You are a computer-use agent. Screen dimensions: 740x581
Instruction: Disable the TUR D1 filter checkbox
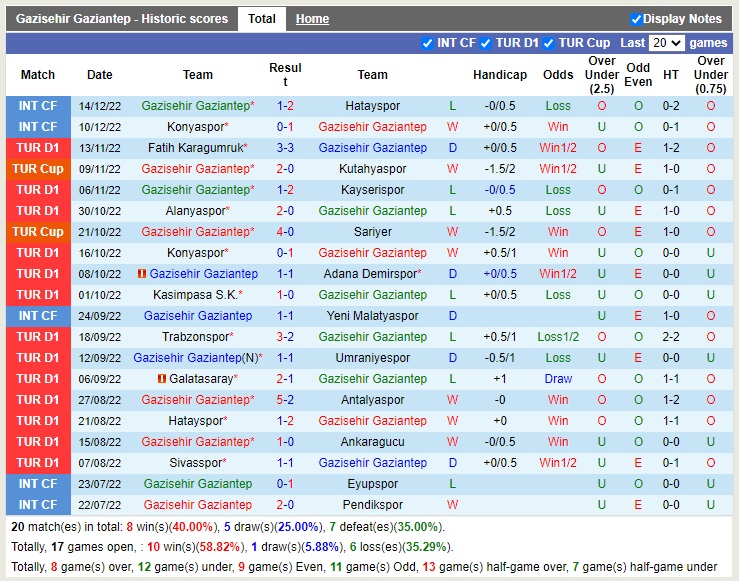(x=486, y=43)
